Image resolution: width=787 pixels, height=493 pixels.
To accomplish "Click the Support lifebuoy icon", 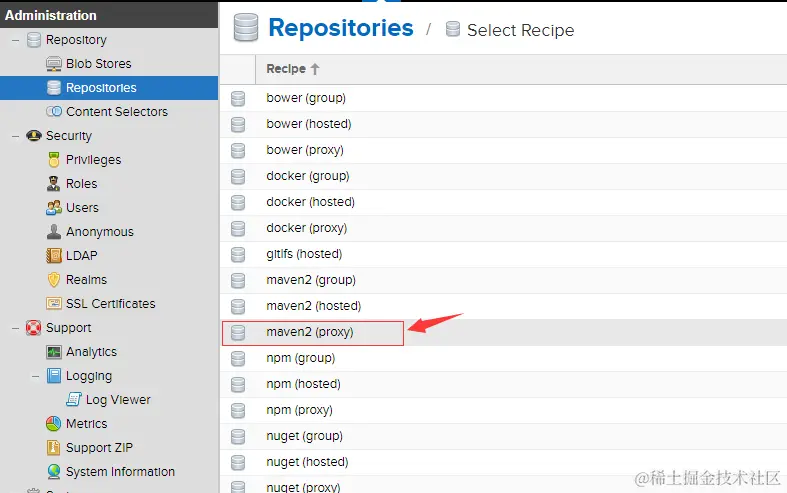I will [x=34, y=327].
